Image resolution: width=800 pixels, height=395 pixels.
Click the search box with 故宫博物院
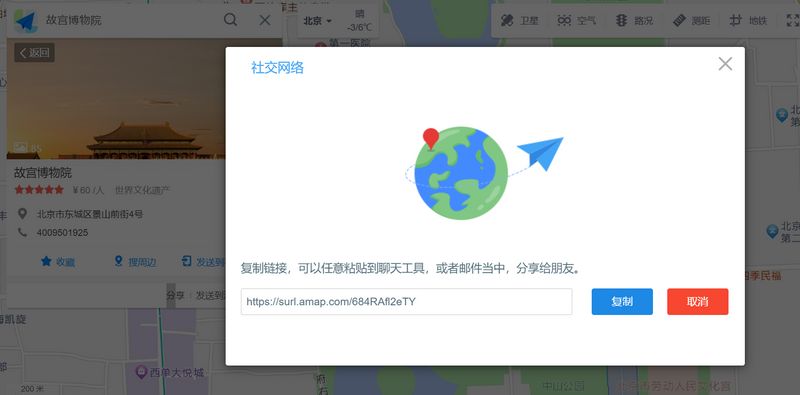pos(130,20)
